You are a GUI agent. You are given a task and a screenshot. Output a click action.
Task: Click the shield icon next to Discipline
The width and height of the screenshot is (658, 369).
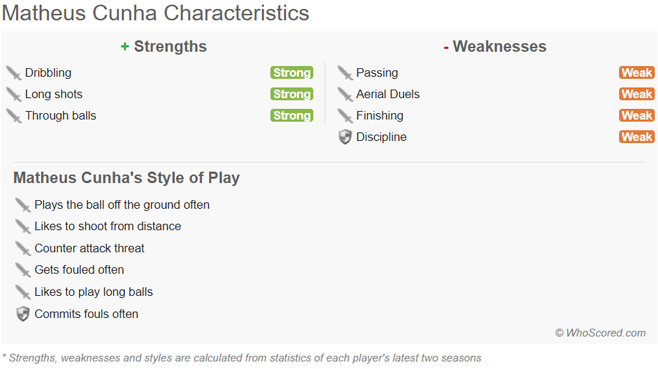[345, 137]
